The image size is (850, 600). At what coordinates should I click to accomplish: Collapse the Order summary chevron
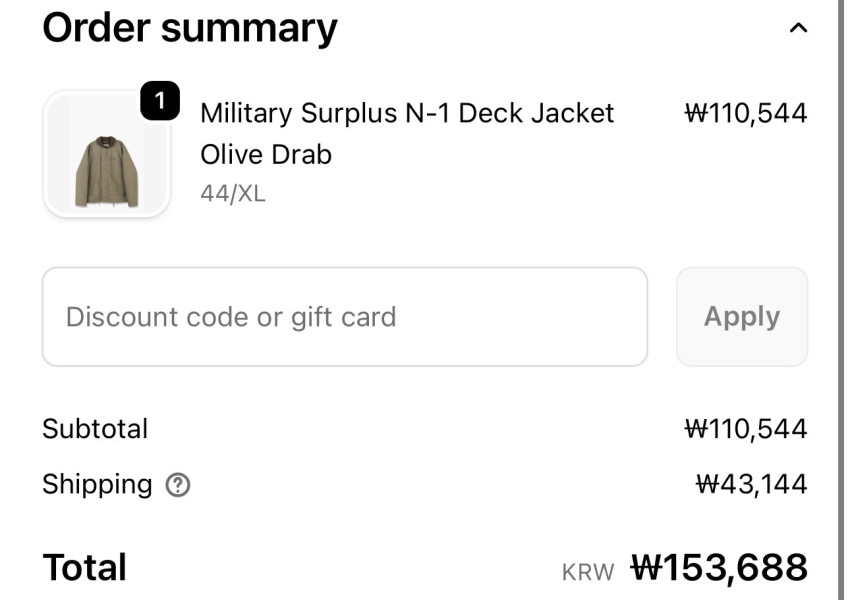[798, 29]
